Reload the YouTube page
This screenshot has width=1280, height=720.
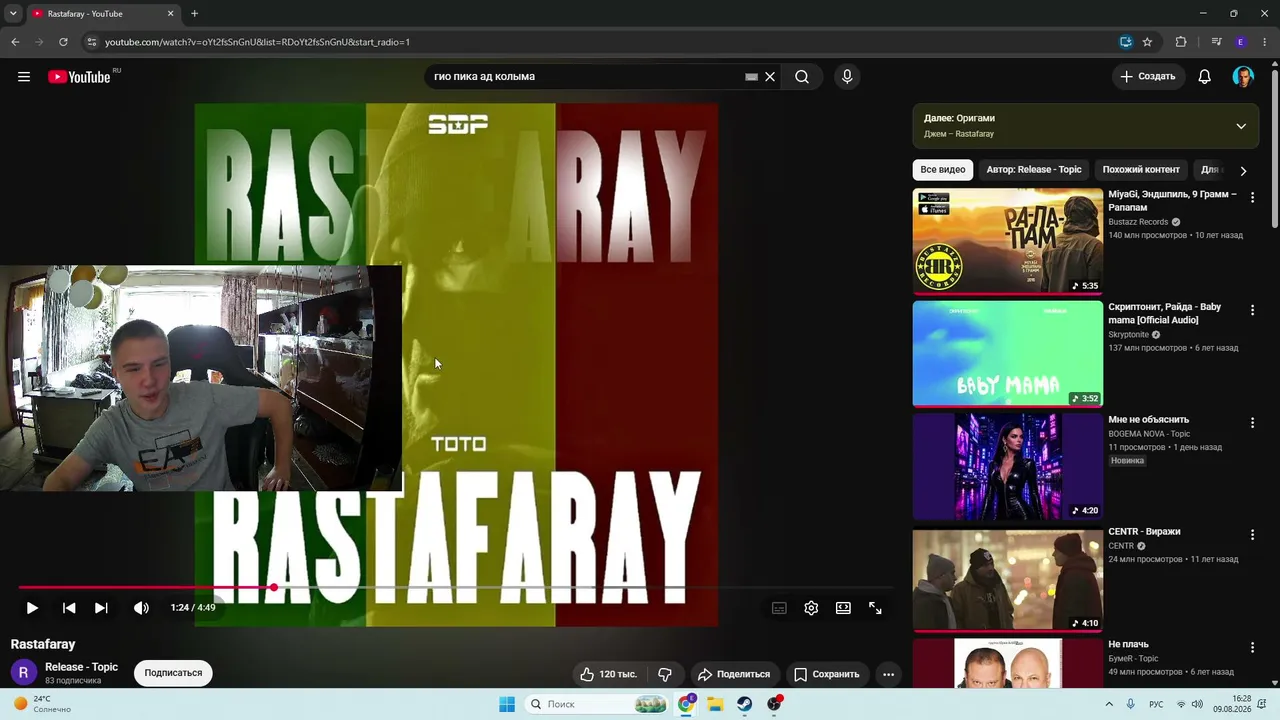(63, 42)
